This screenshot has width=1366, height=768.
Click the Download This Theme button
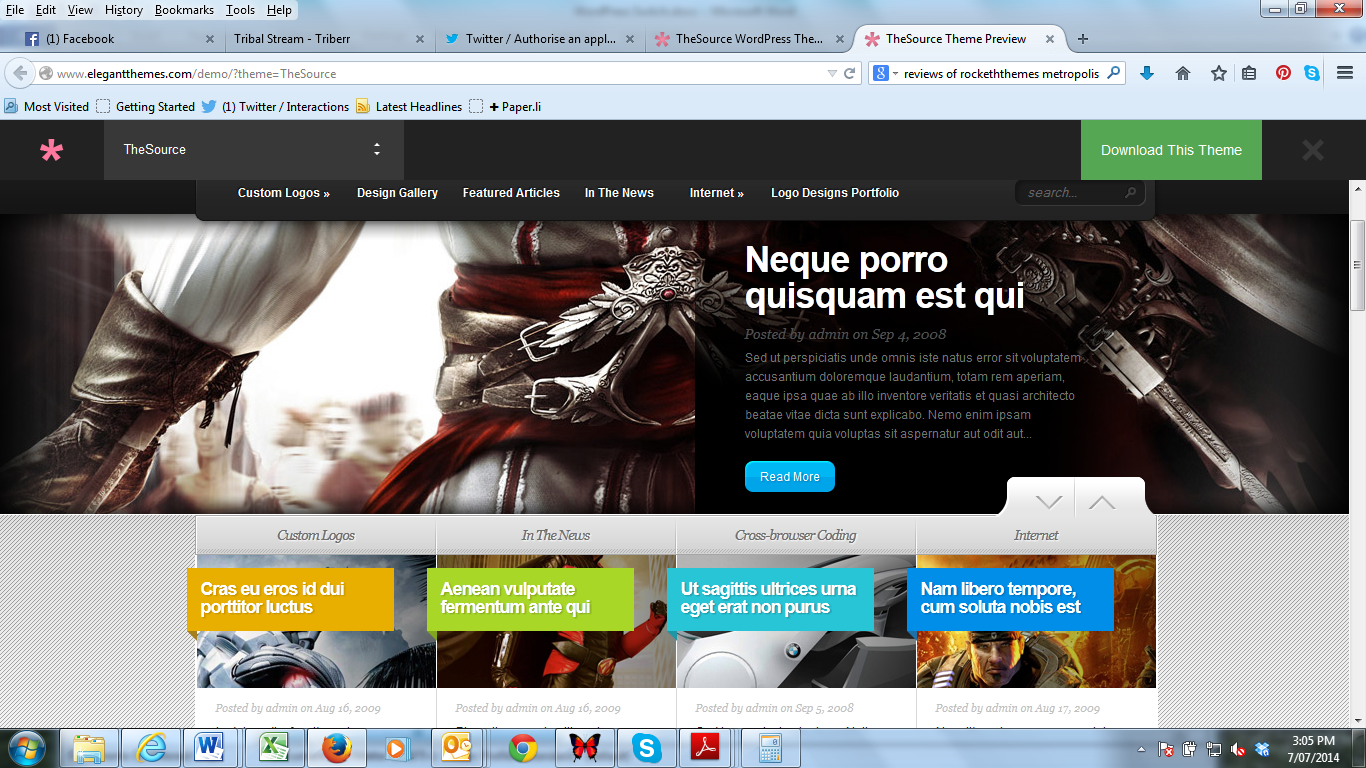point(1171,150)
